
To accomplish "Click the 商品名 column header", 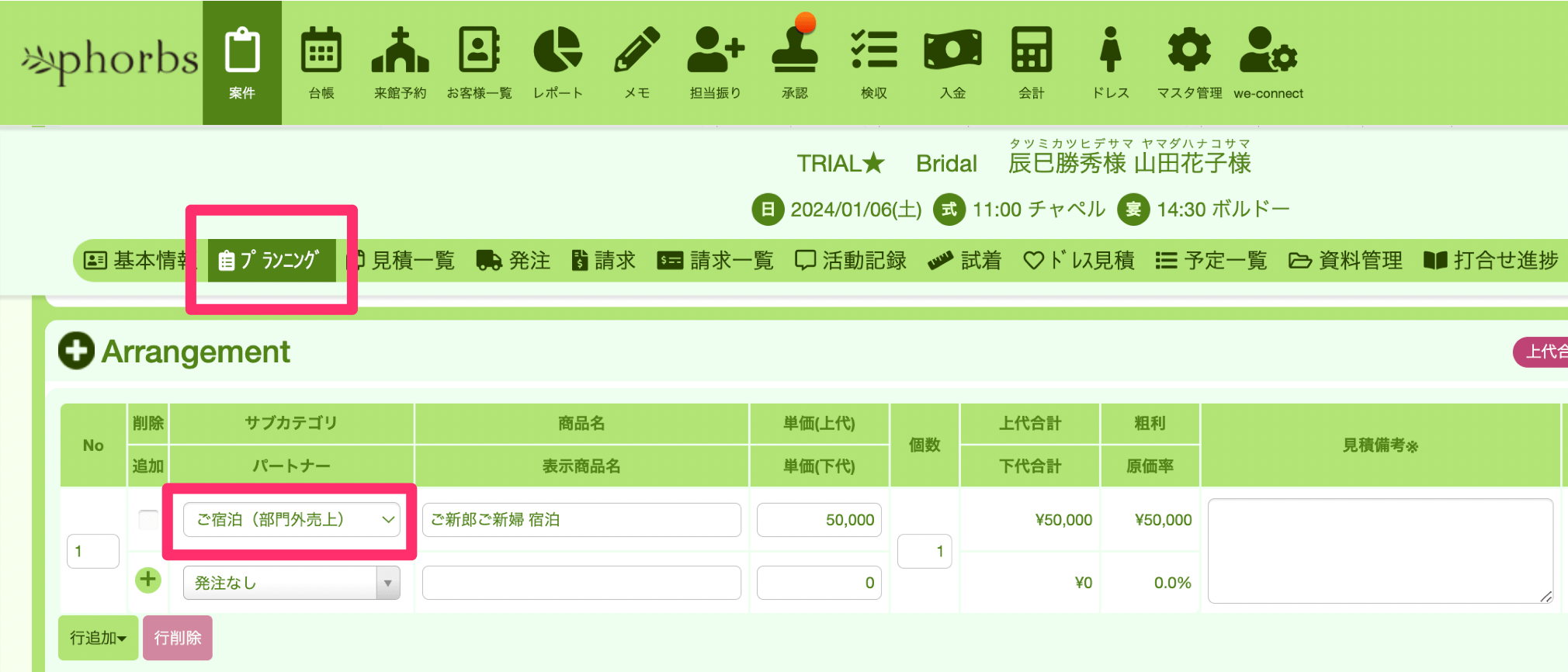I will click(x=581, y=423).
